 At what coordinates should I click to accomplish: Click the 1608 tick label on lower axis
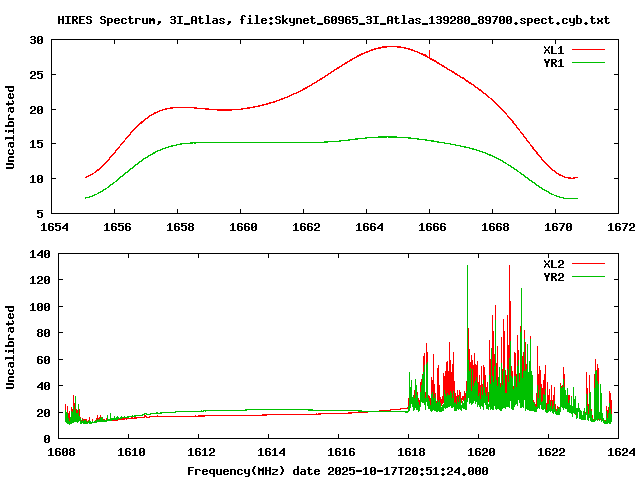tap(61, 452)
